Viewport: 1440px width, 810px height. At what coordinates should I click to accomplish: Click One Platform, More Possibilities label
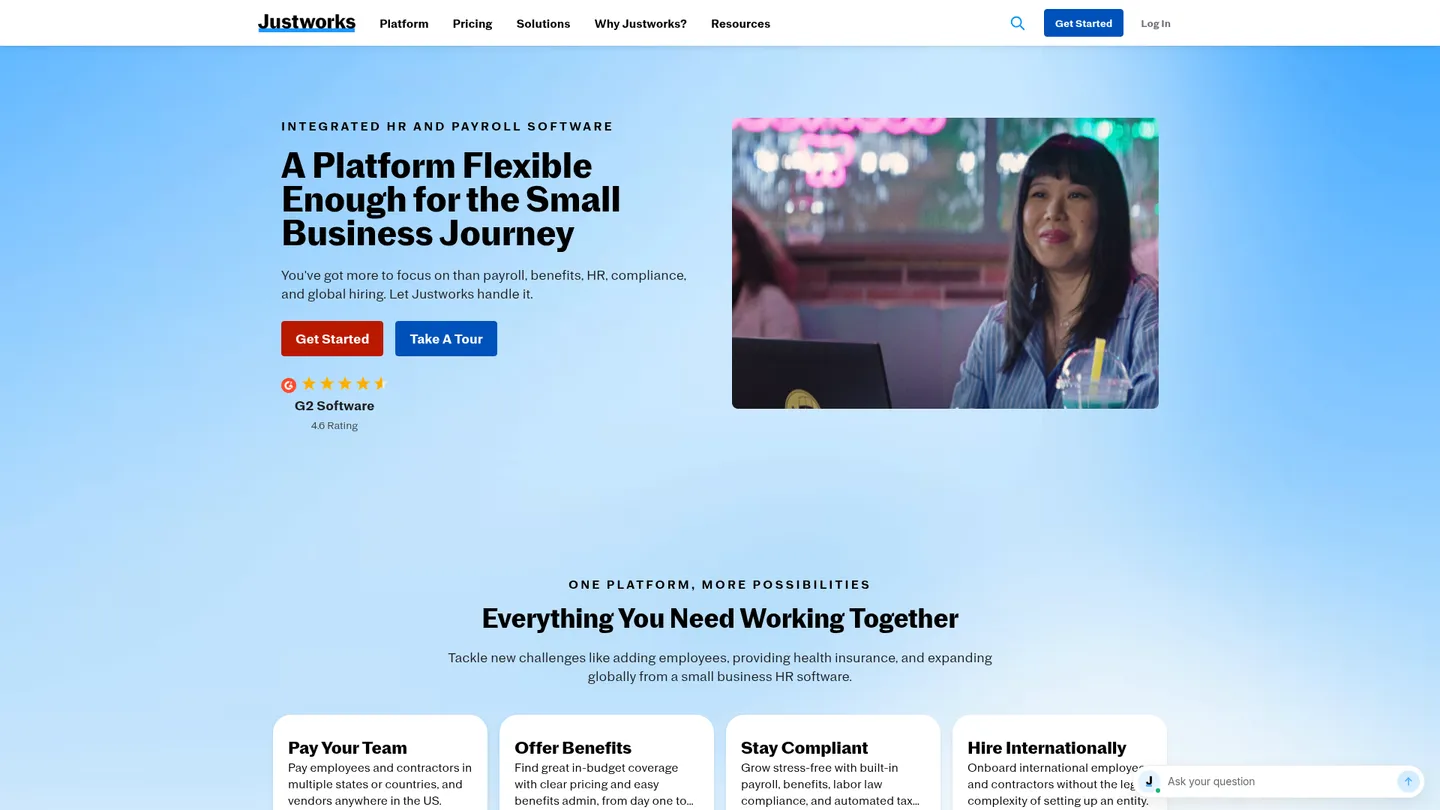point(720,585)
